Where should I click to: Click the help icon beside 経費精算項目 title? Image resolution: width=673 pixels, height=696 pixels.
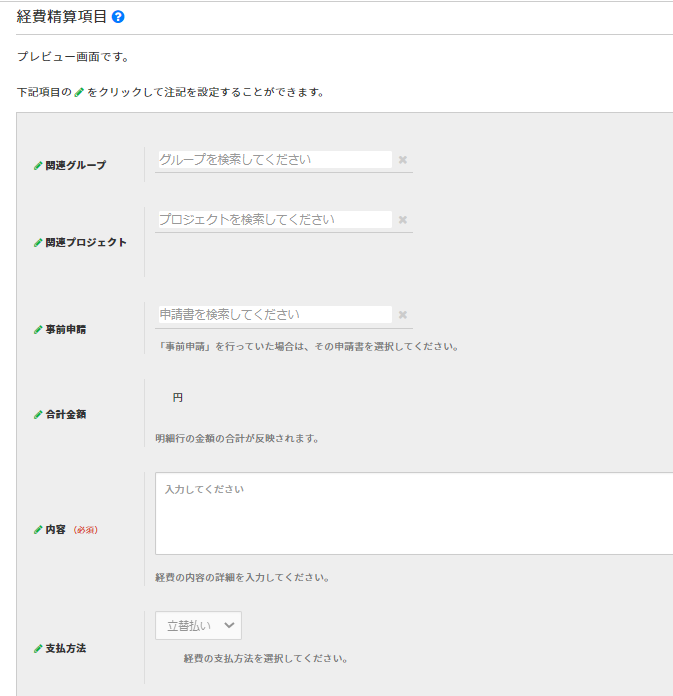[118, 18]
